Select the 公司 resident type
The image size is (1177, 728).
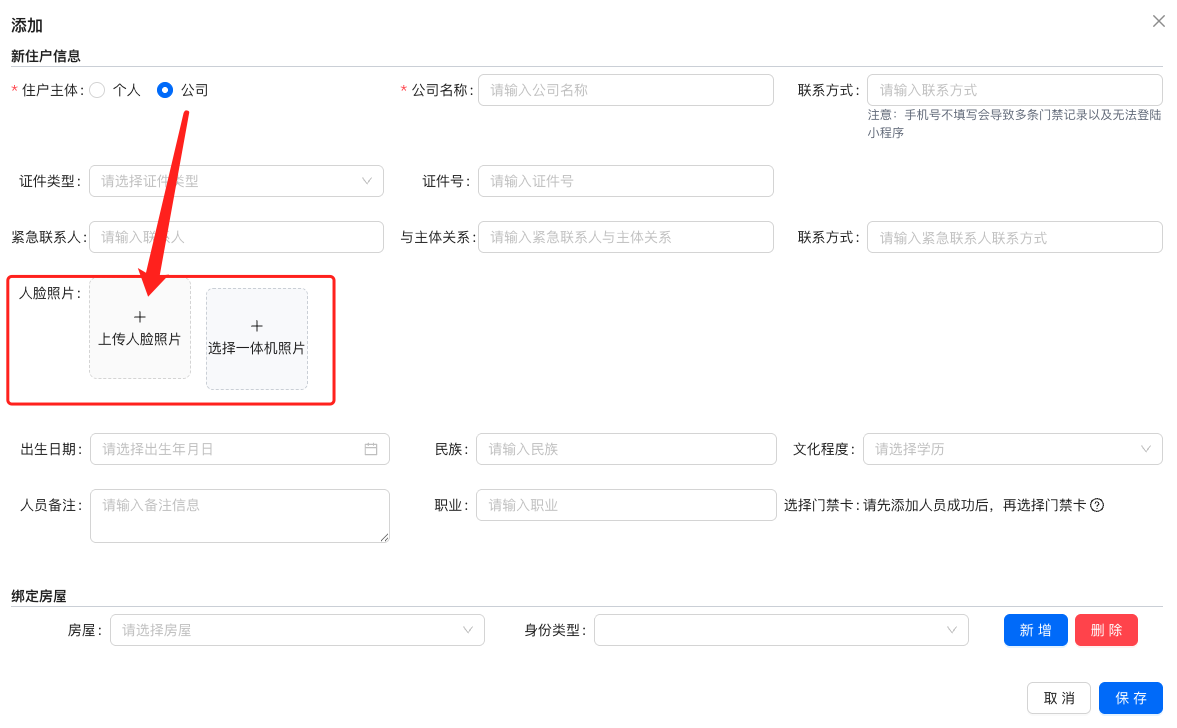coord(164,90)
